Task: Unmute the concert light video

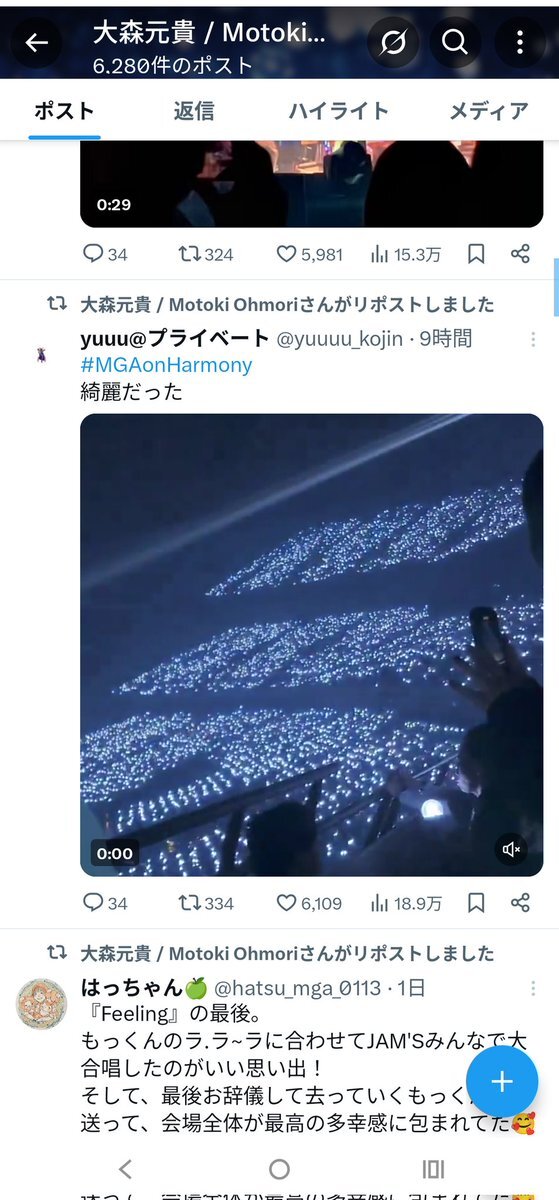Action: pos(512,850)
